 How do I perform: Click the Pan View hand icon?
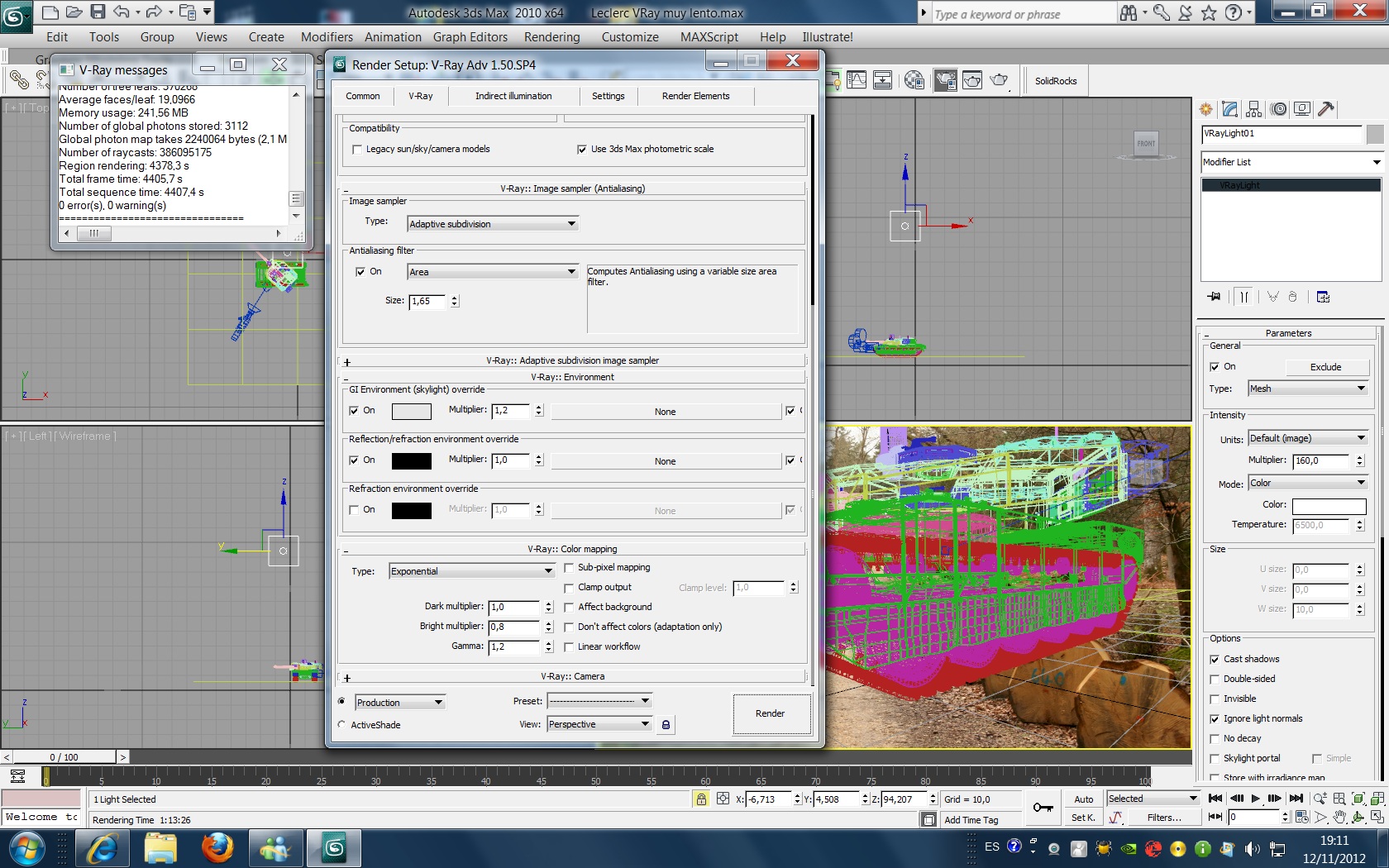point(1339,817)
